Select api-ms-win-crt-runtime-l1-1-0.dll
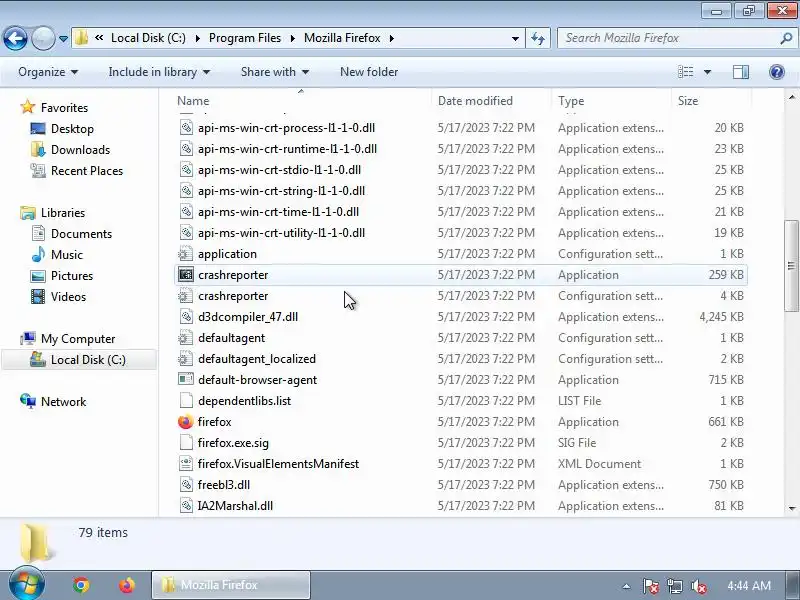The image size is (800, 600). (x=287, y=148)
